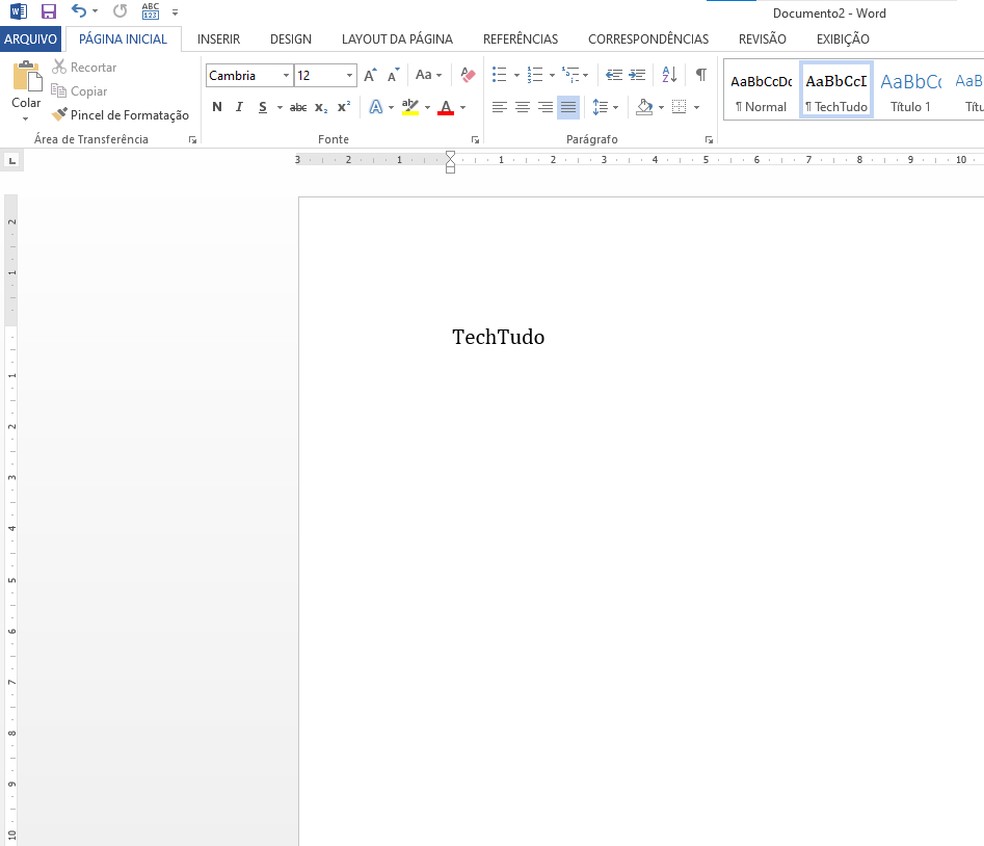Switch to the REVISÃO tab

point(762,39)
